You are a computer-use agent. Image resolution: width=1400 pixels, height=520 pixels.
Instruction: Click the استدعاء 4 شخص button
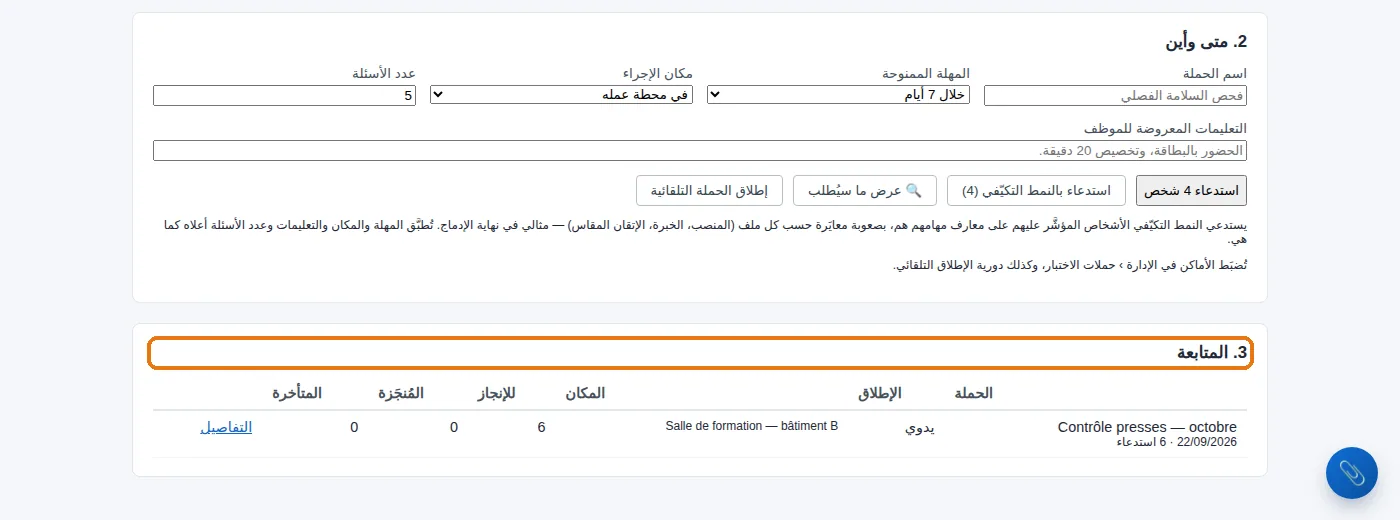[1191, 190]
